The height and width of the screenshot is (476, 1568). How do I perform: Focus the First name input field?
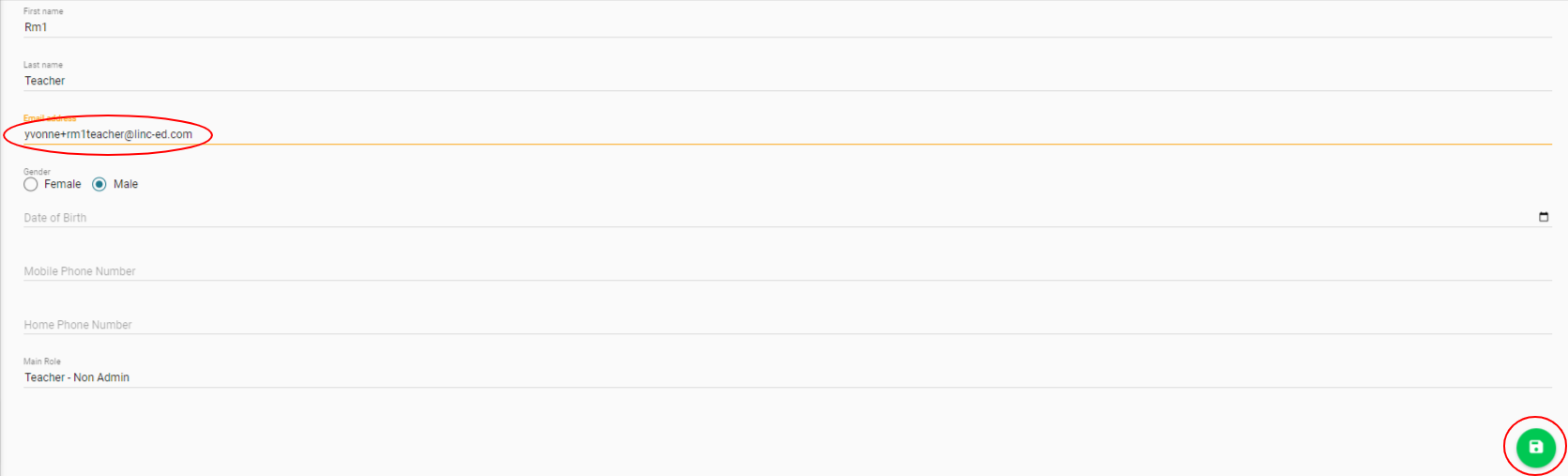tap(786, 27)
